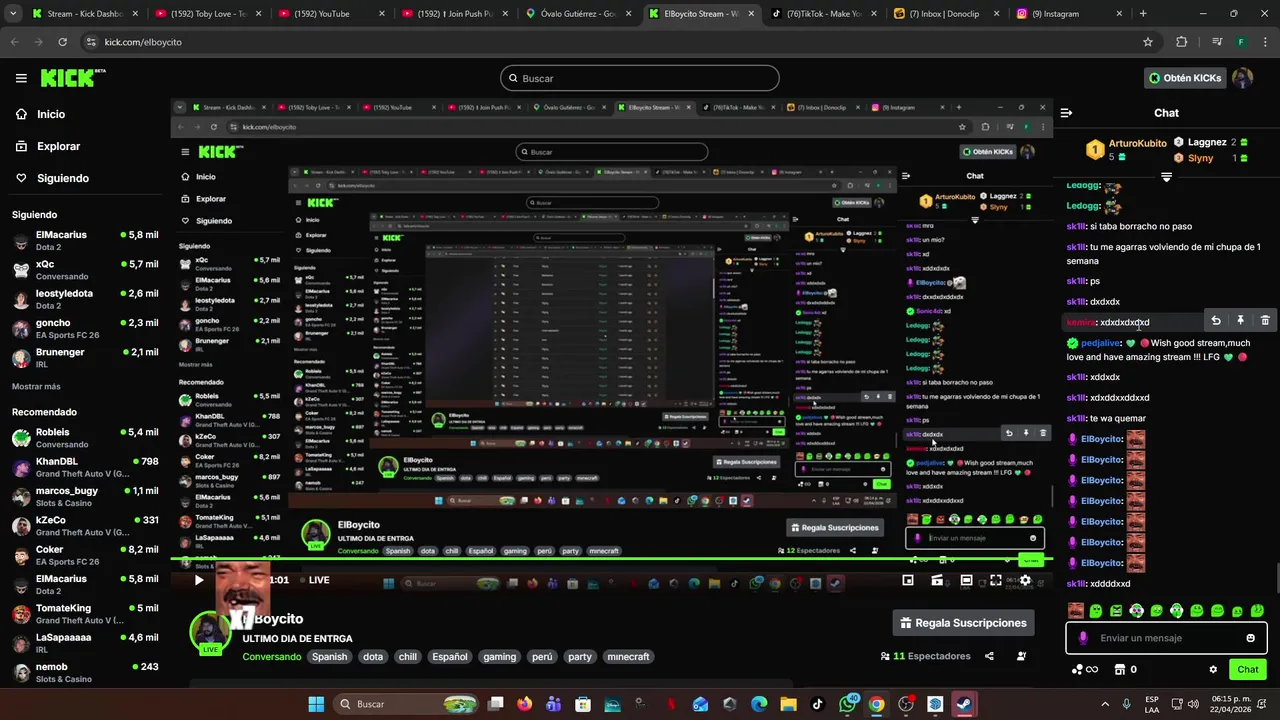Insert the first face emote in quick row
The height and width of the screenshot is (720, 1280).
point(1076,610)
